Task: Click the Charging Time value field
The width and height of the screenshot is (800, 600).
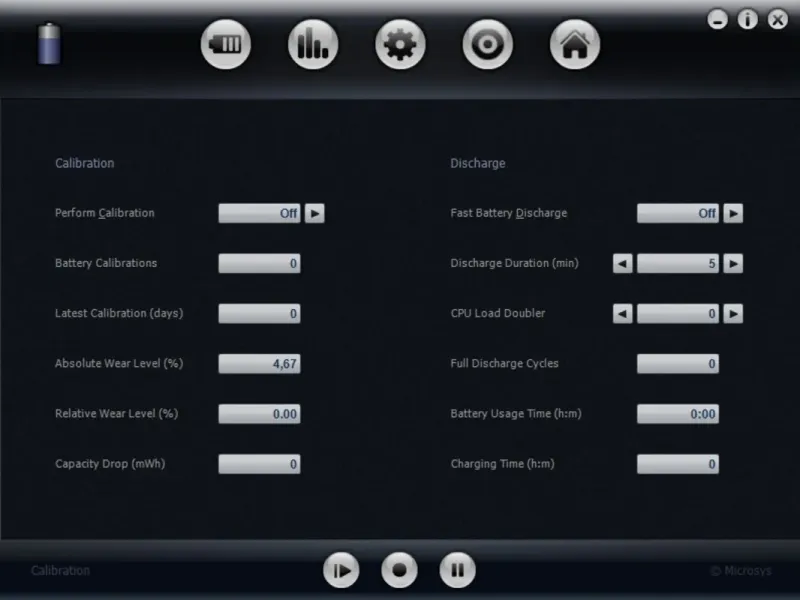Action: click(x=678, y=464)
